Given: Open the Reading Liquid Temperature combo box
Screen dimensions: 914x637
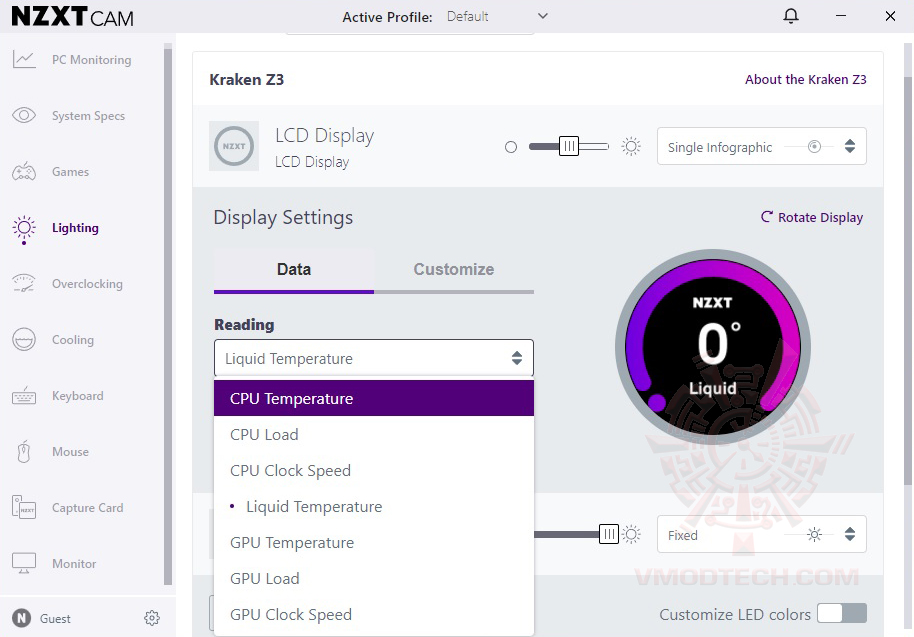Looking at the screenshot, I should pos(374,358).
